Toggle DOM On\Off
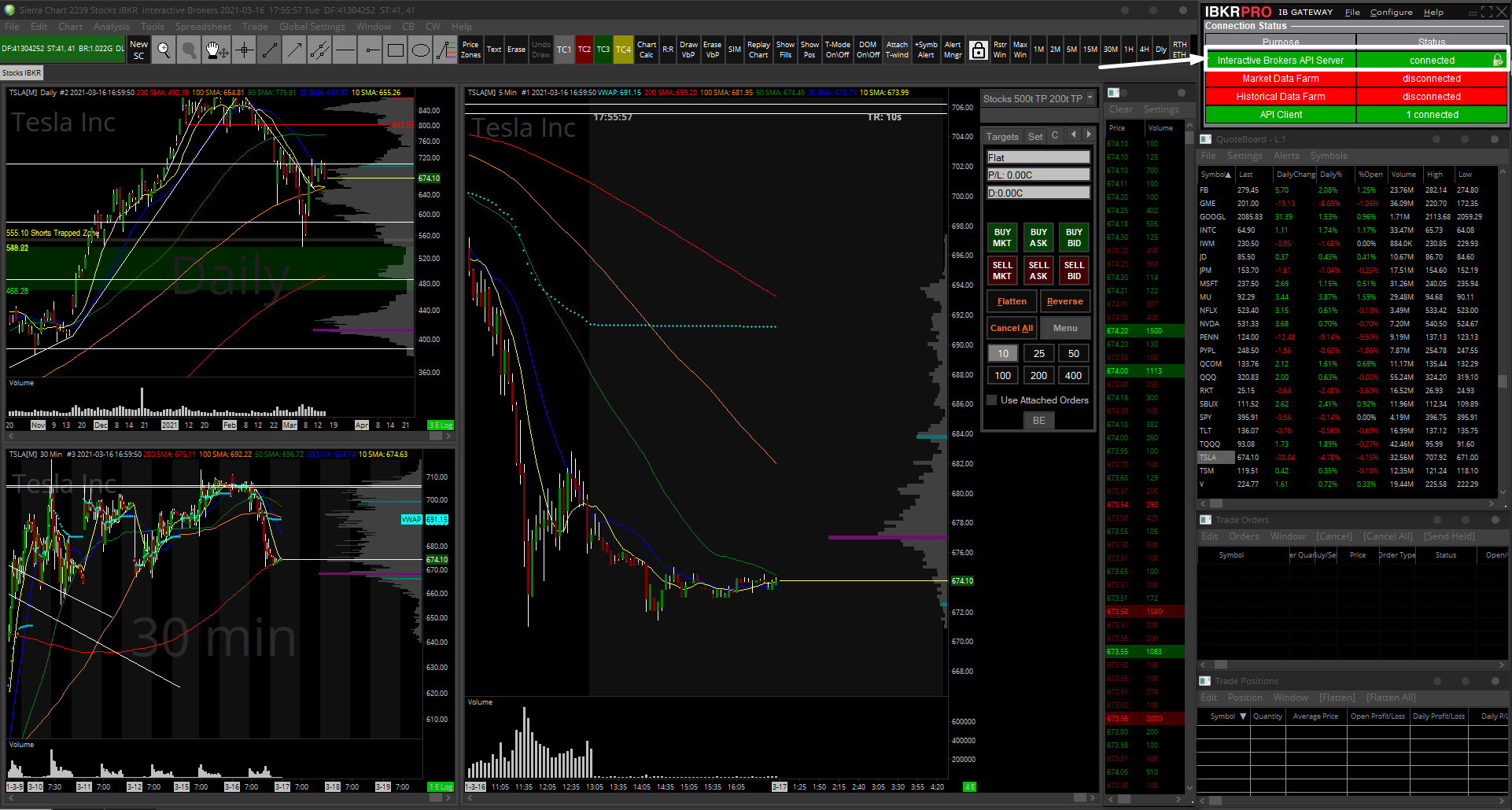 868,50
